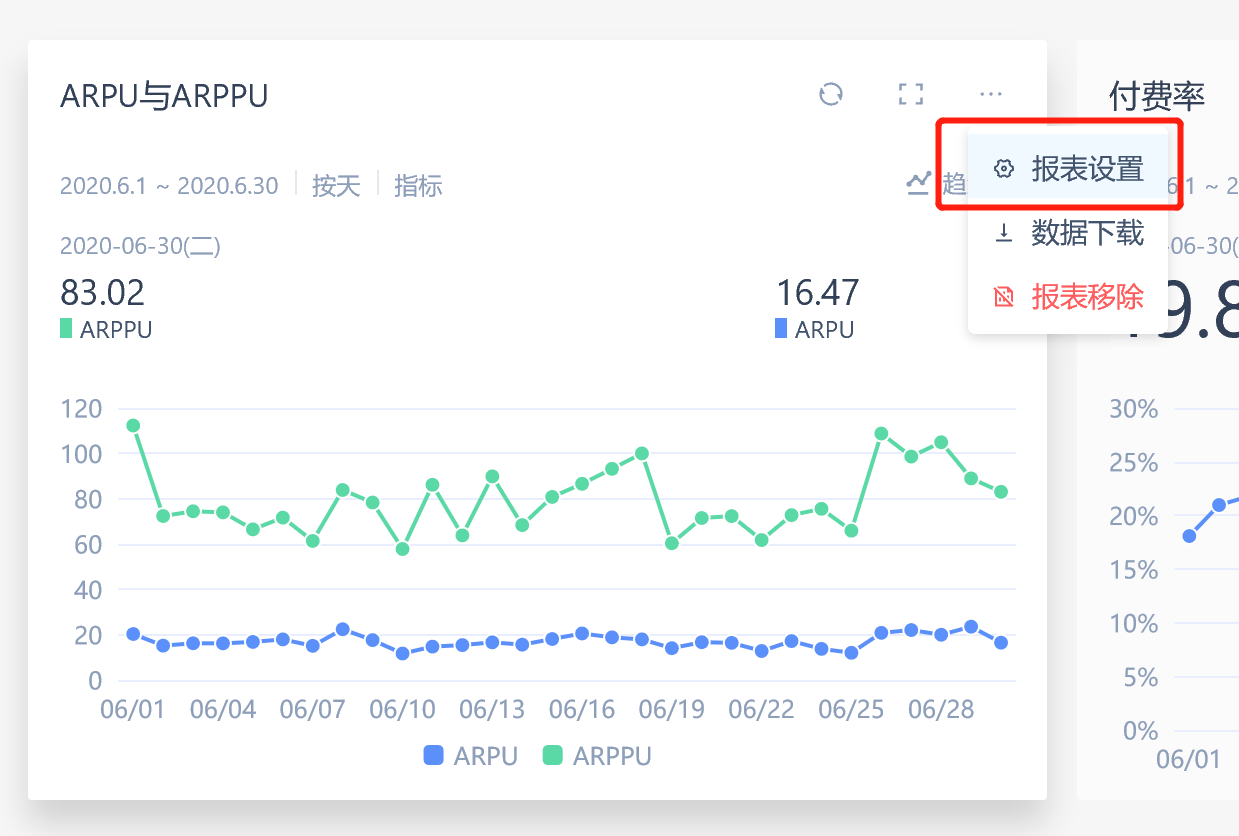Select 数据下载 to download data

[x=1068, y=233]
